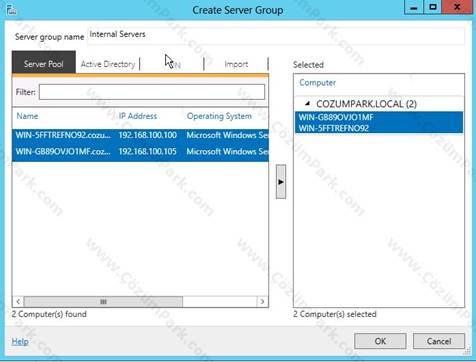Open the Import tab
Image resolution: width=476 pixels, height=362 pixels.
click(236, 64)
